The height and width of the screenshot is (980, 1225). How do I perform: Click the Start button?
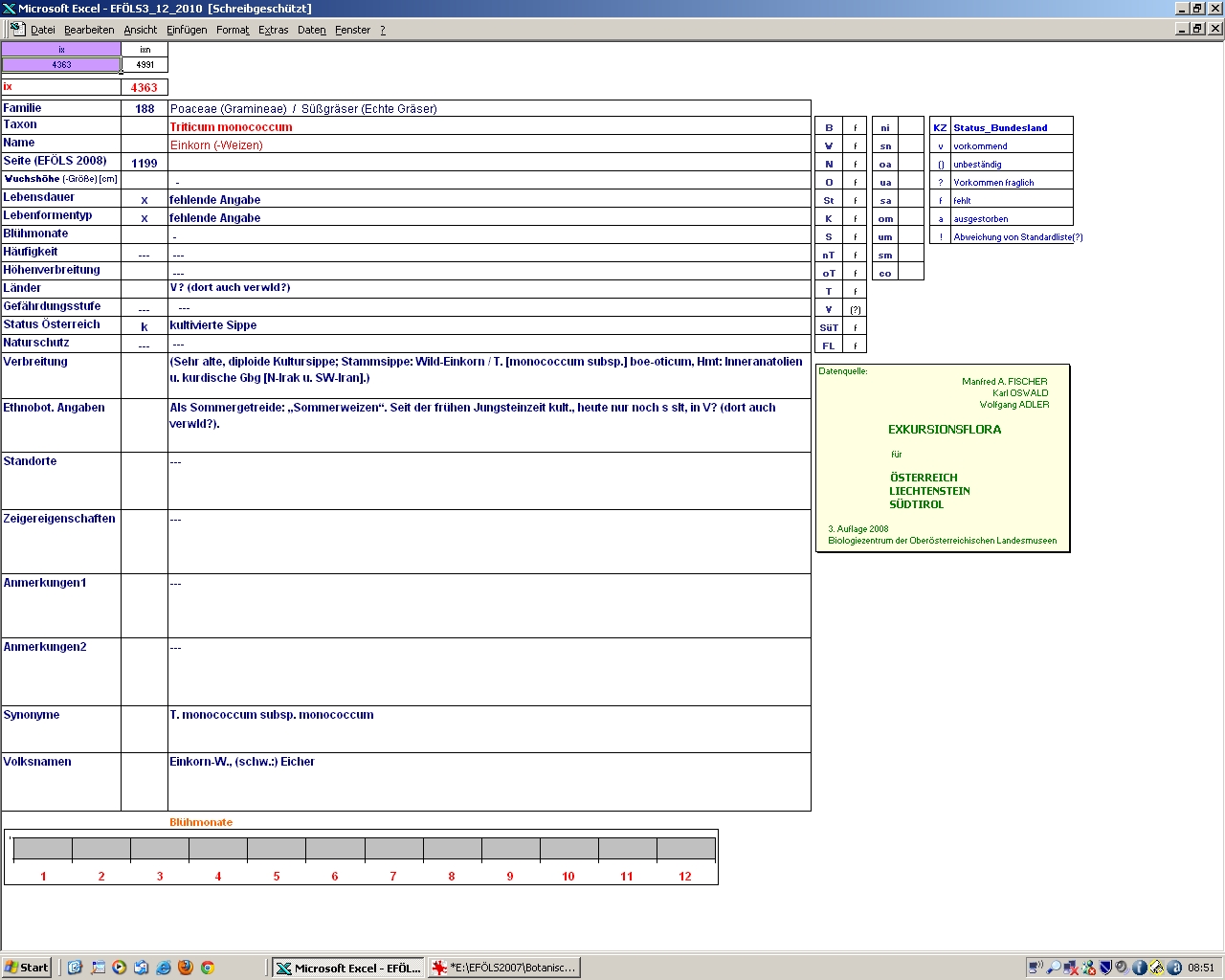click(27, 968)
